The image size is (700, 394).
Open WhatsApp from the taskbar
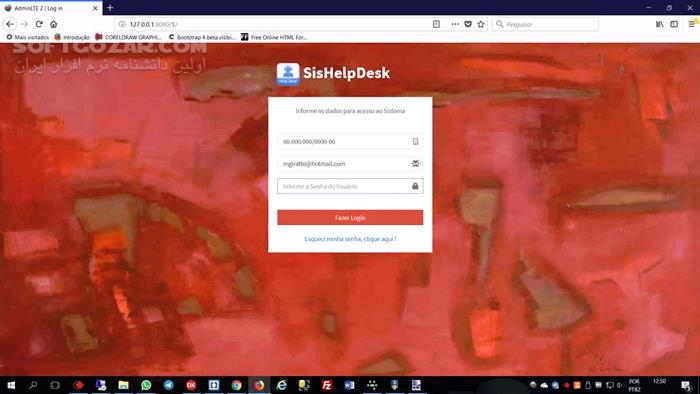click(146, 385)
